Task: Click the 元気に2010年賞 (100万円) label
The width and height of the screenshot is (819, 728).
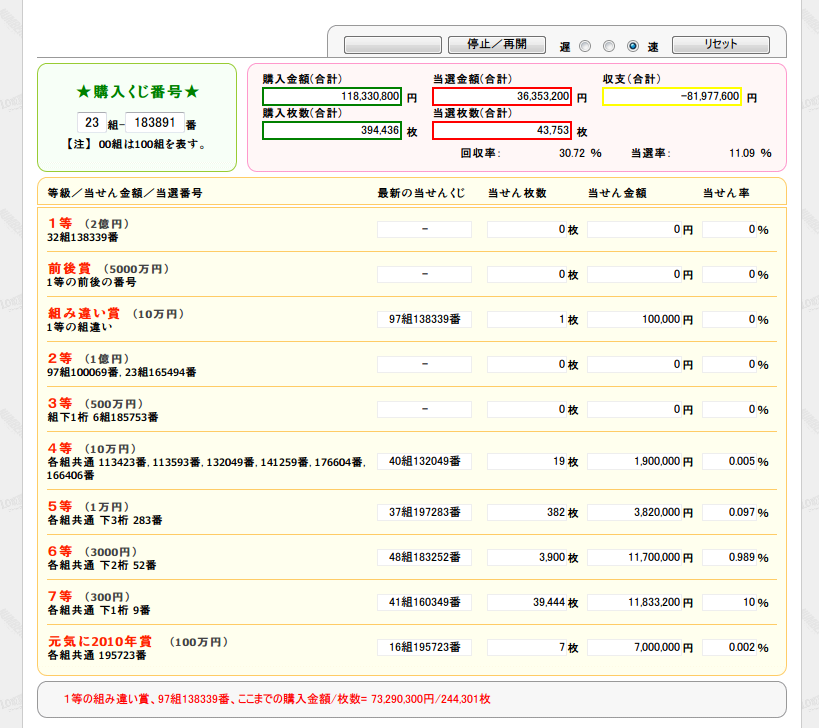Action: click(x=138, y=641)
